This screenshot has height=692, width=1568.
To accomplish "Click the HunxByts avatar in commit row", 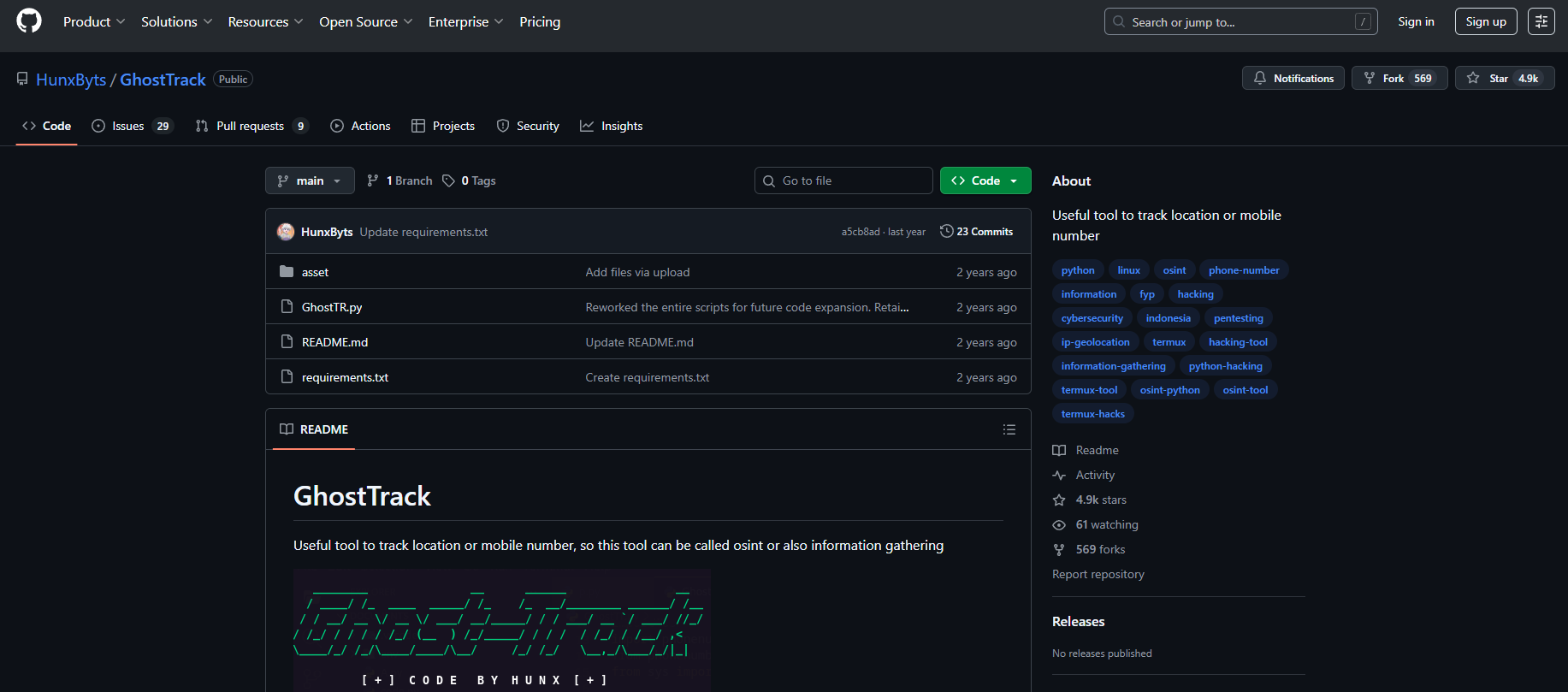I will [286, 232].
